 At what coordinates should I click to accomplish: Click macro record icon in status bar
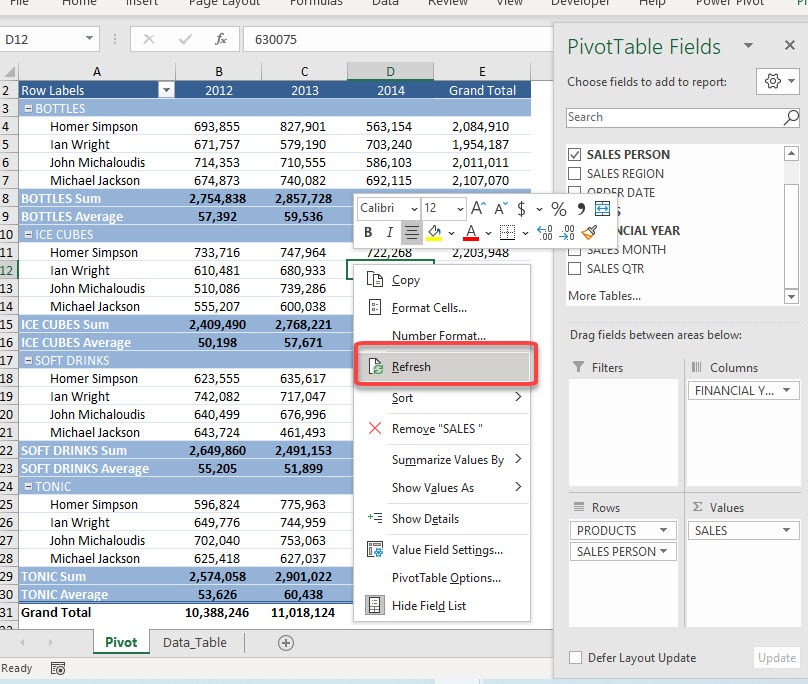pyautogui.click(x=58, y=669)
